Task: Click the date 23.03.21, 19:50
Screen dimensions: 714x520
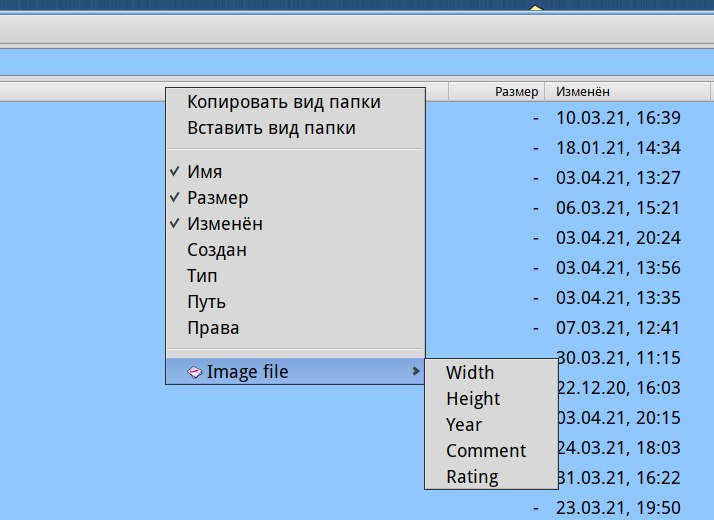Action: coord(618,508)
